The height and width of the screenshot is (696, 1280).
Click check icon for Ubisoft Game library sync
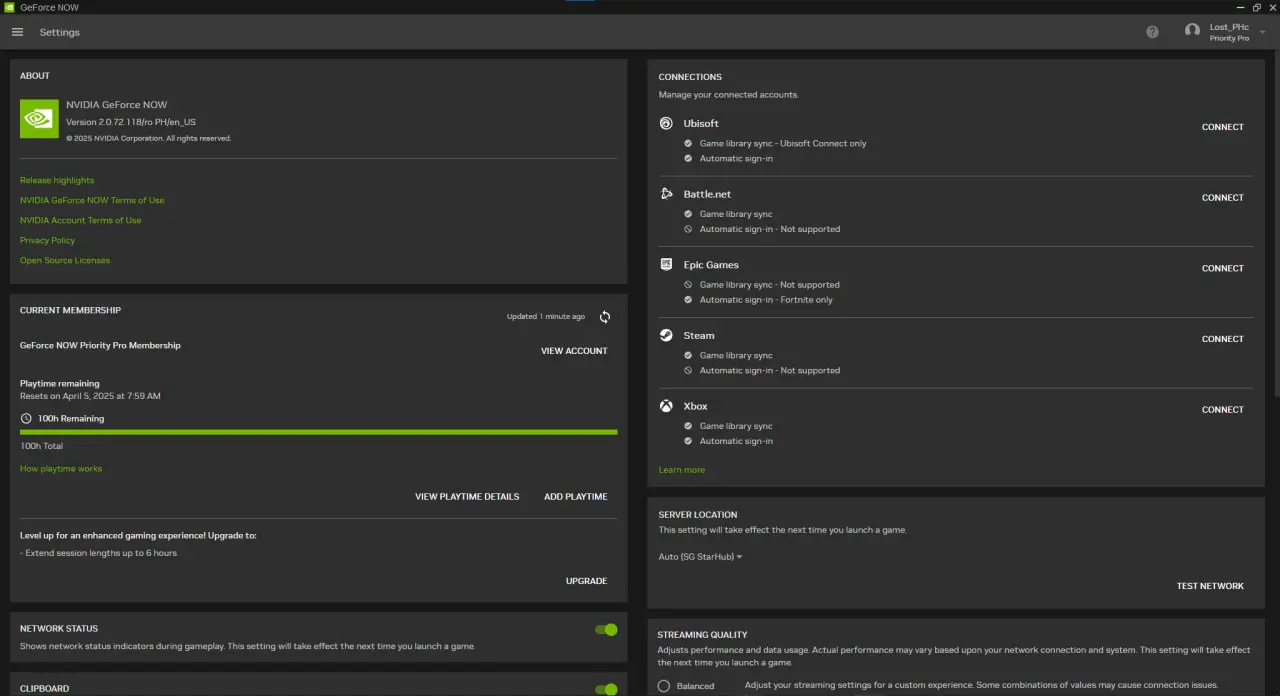[688, 143]
